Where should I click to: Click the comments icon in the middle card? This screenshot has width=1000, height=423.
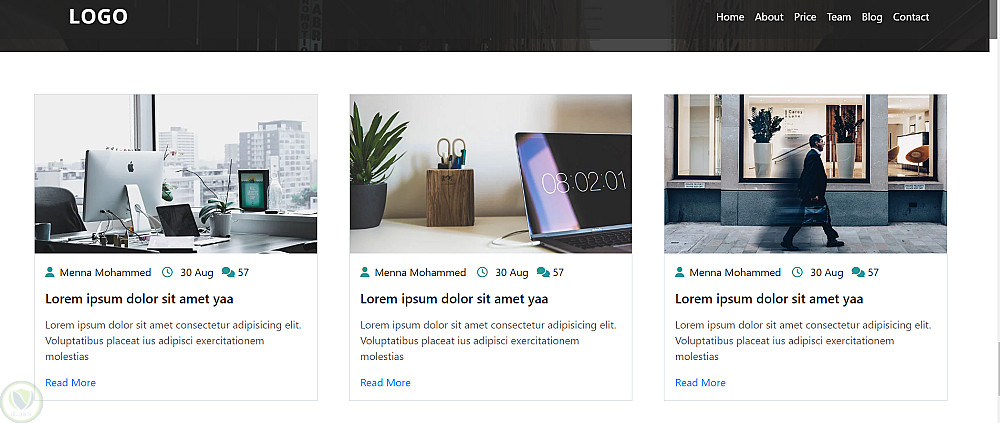pos(543,272)
